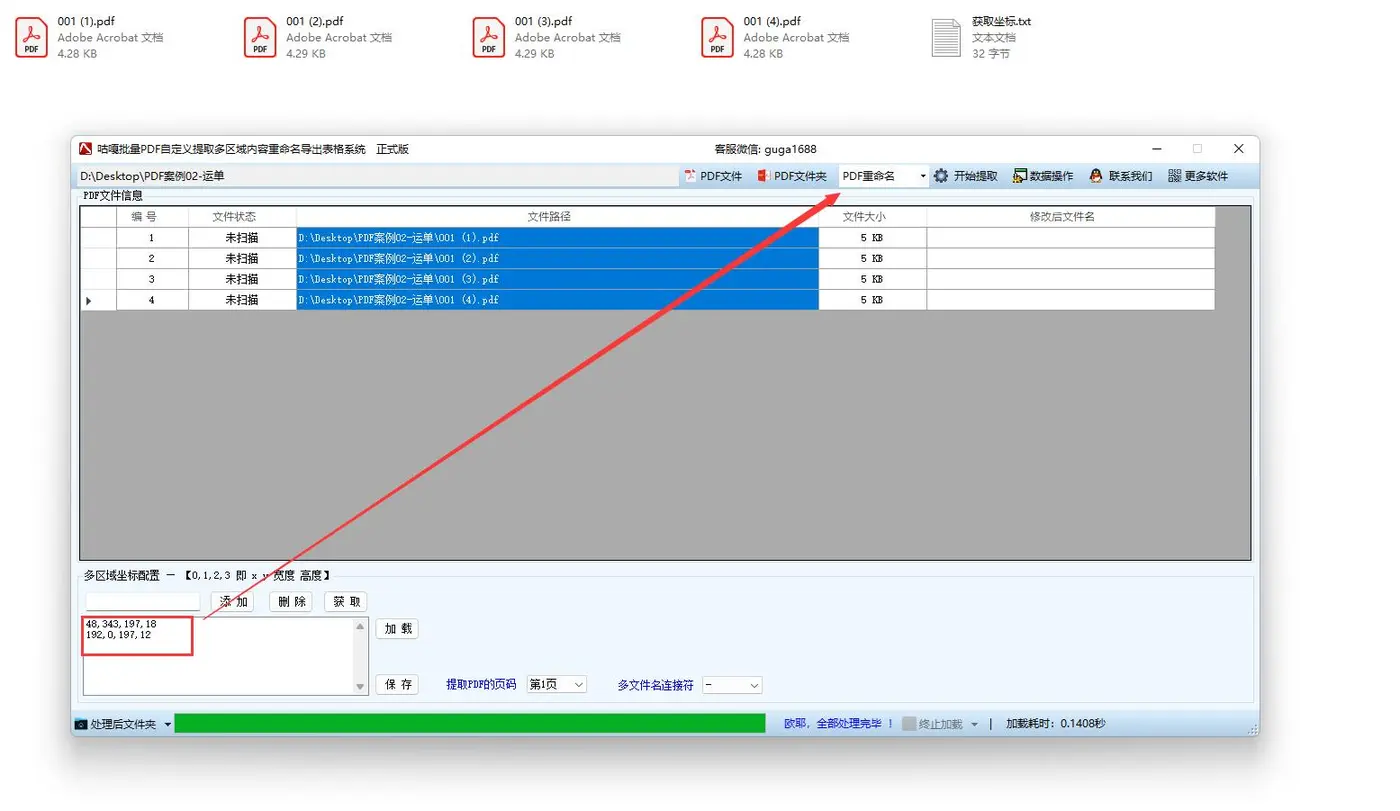This screenshot has height=811, width=1400.
Task: Click the row selector for row 4
Action: 98,300
